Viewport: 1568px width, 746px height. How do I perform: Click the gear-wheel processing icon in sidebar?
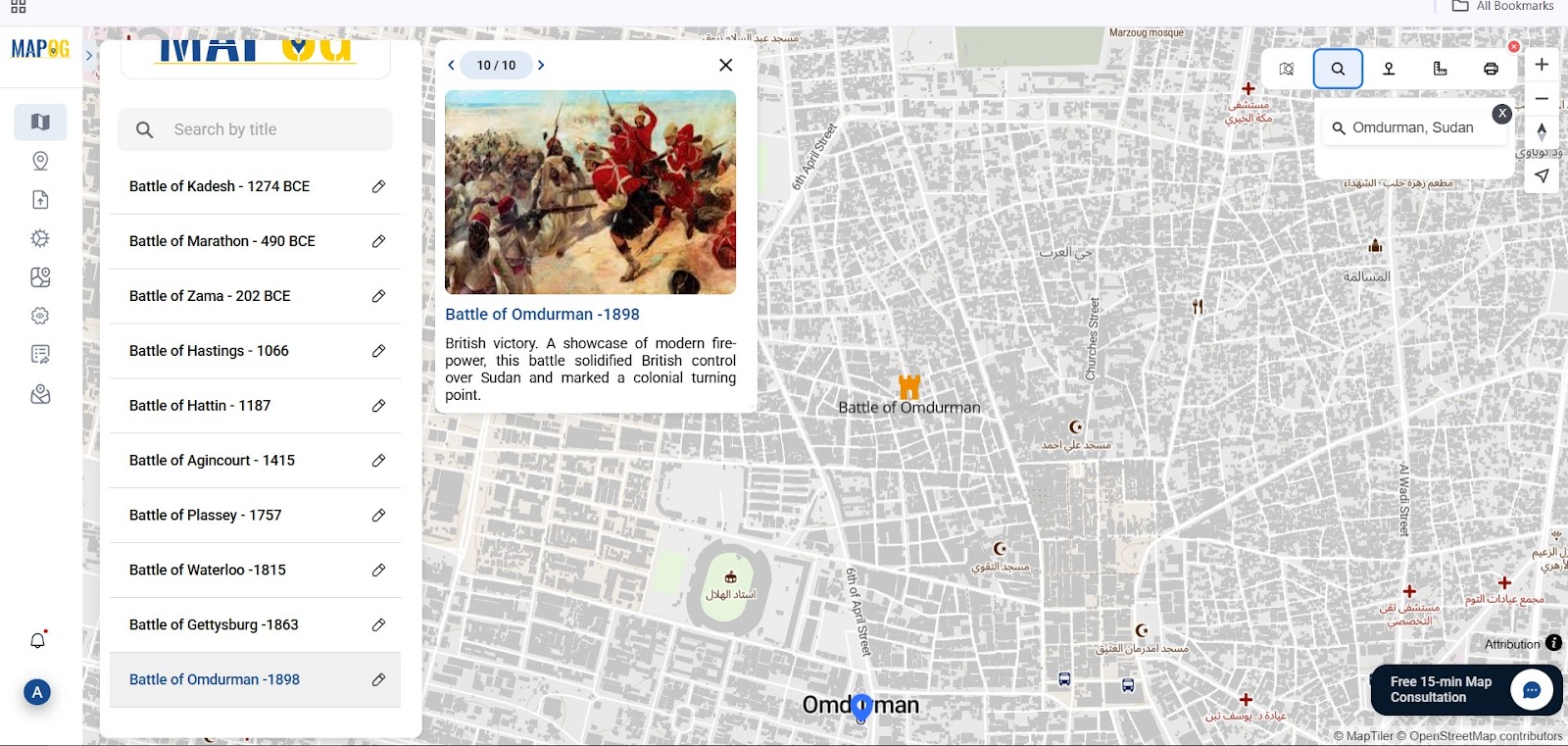coord(40,238)
